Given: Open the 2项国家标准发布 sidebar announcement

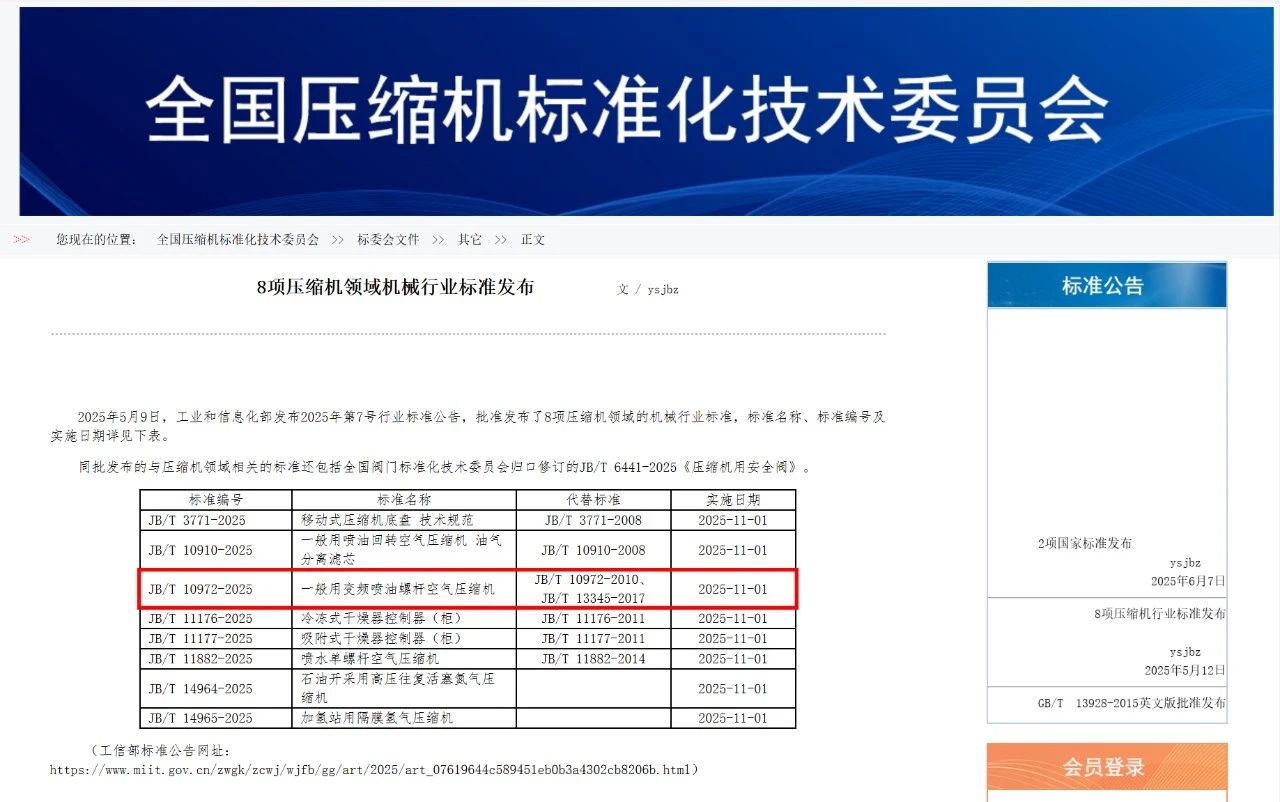Looking at the screenshot, I should 1085,543.
